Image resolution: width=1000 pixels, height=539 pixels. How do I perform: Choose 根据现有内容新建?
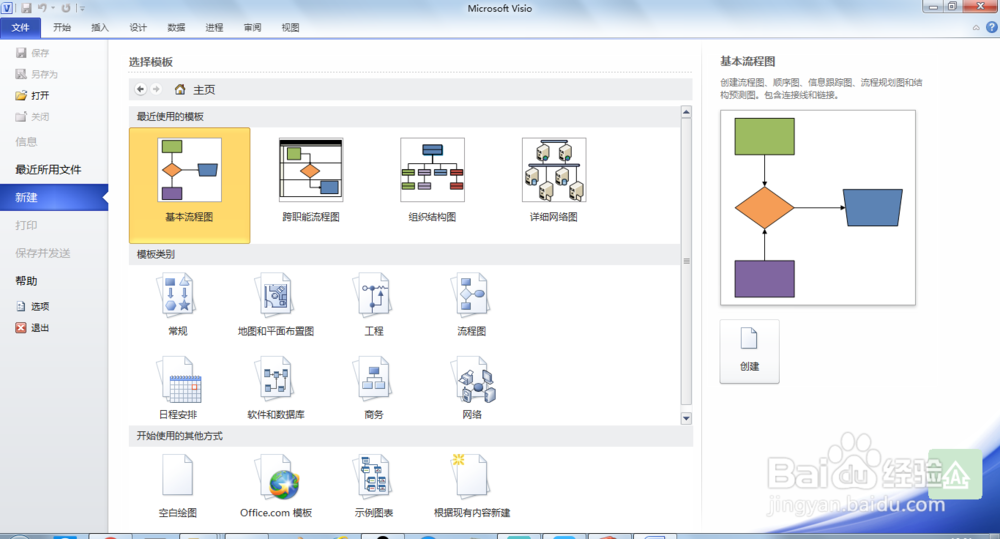(472, 486)
